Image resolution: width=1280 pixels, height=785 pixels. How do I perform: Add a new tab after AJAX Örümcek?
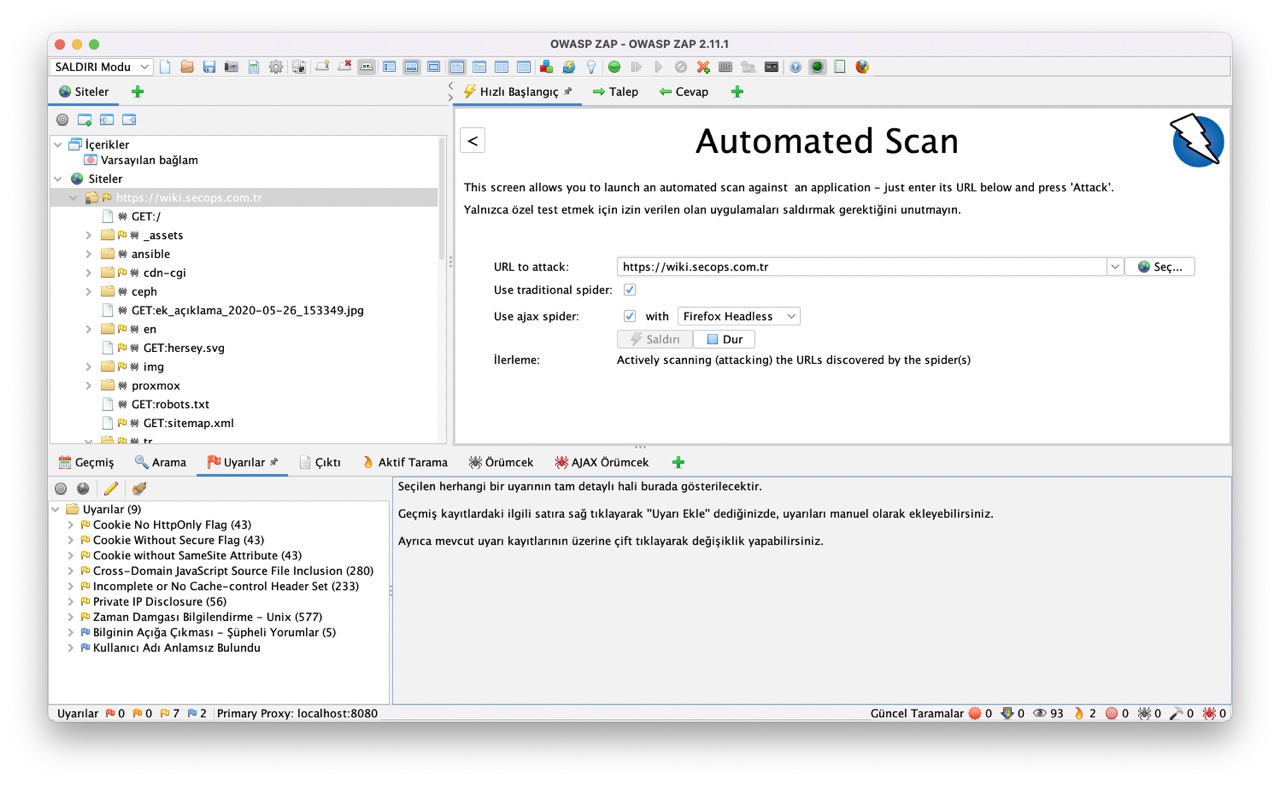678,462
